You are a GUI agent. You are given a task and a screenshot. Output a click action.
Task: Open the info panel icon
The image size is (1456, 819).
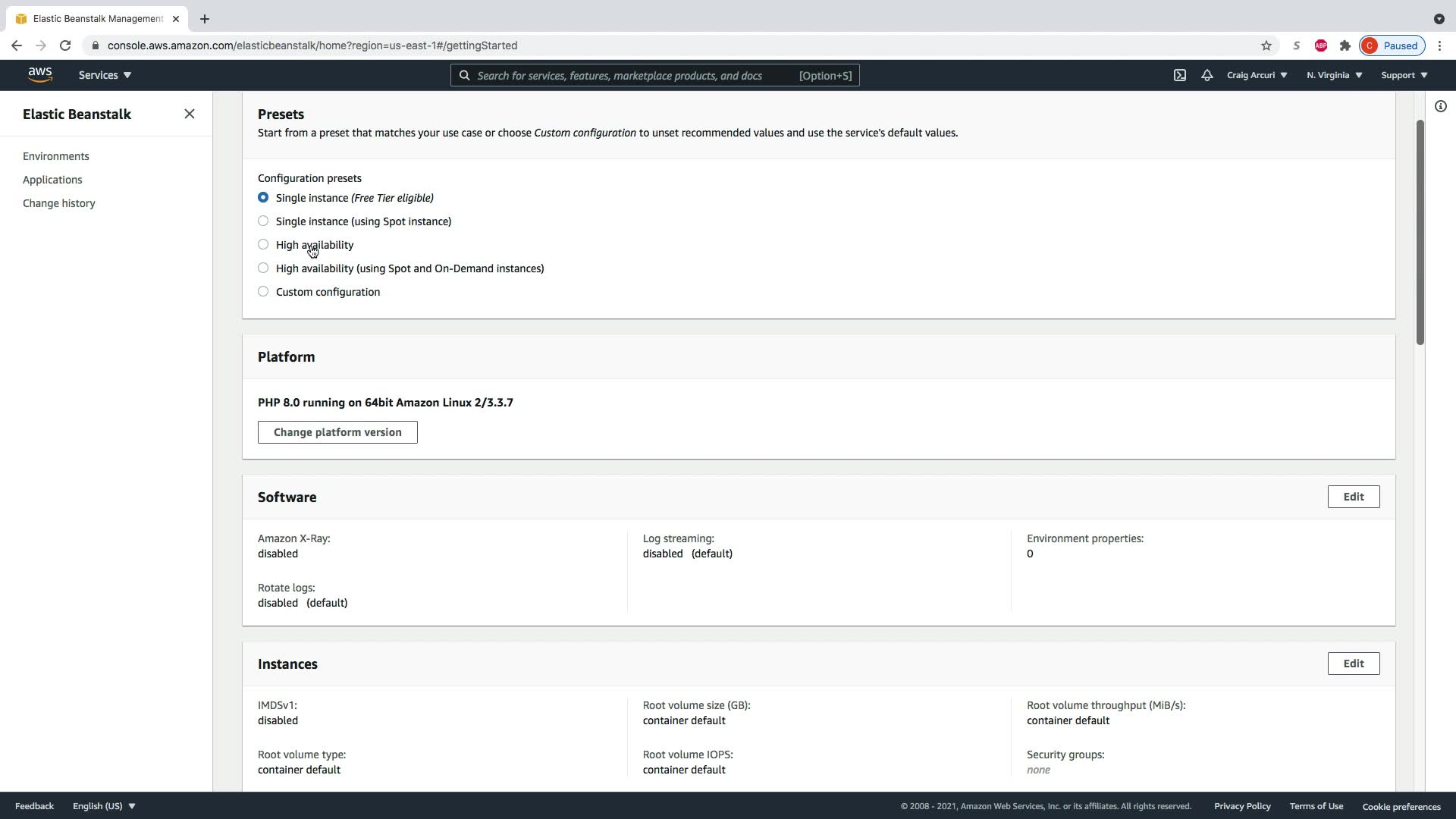click(1440, 106)
